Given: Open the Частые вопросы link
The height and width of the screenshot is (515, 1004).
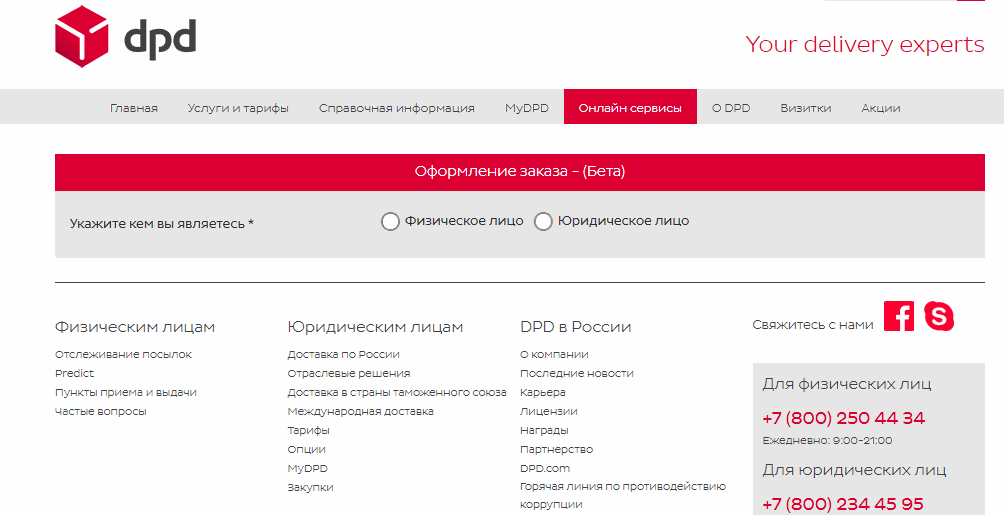Looking at the screenshot, I should tap(101, 411).
